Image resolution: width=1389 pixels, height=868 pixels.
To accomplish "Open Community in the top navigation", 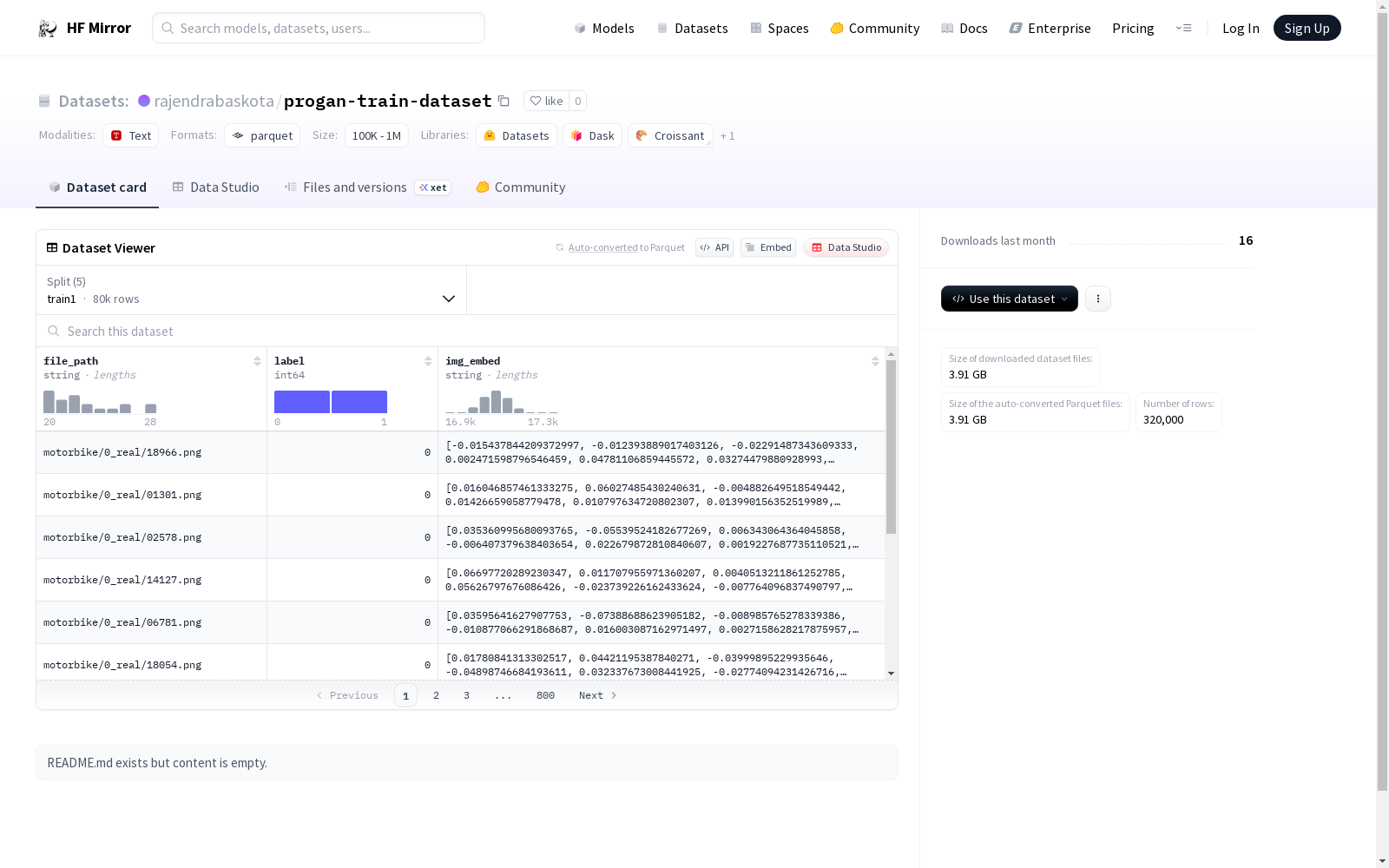I will [x=875, y=28].
